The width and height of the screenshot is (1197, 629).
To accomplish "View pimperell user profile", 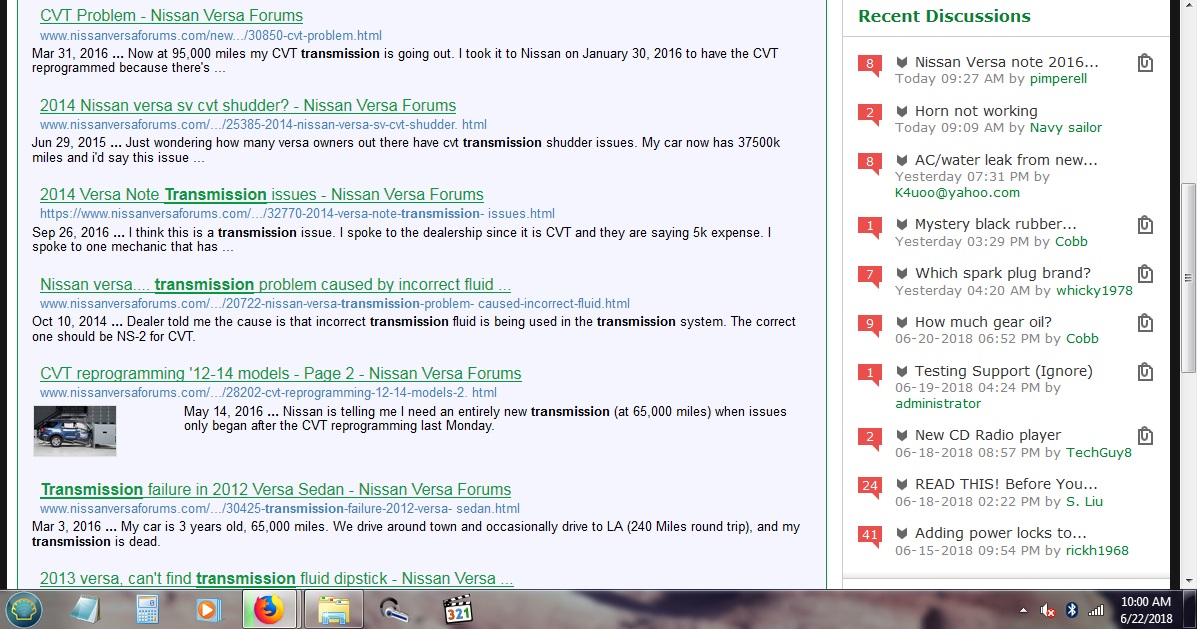I will coord(1058,79).
